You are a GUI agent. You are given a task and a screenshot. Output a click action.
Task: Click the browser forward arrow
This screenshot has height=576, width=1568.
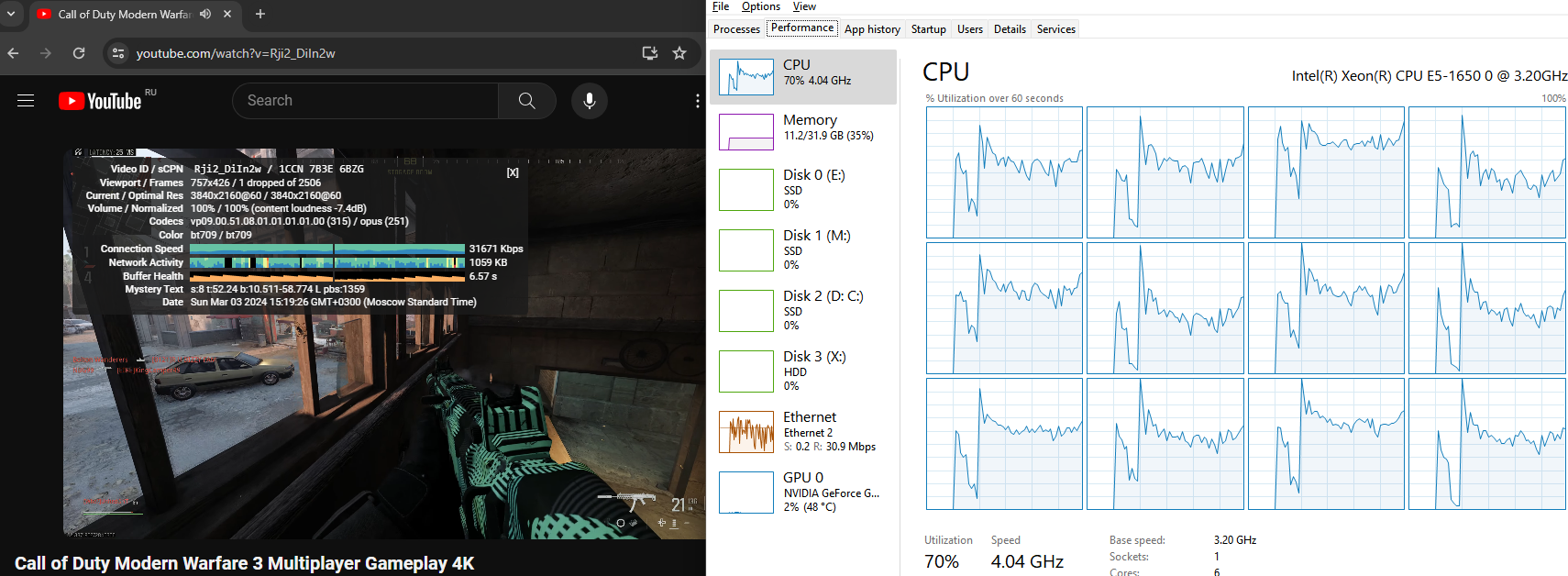pos(46,53)
